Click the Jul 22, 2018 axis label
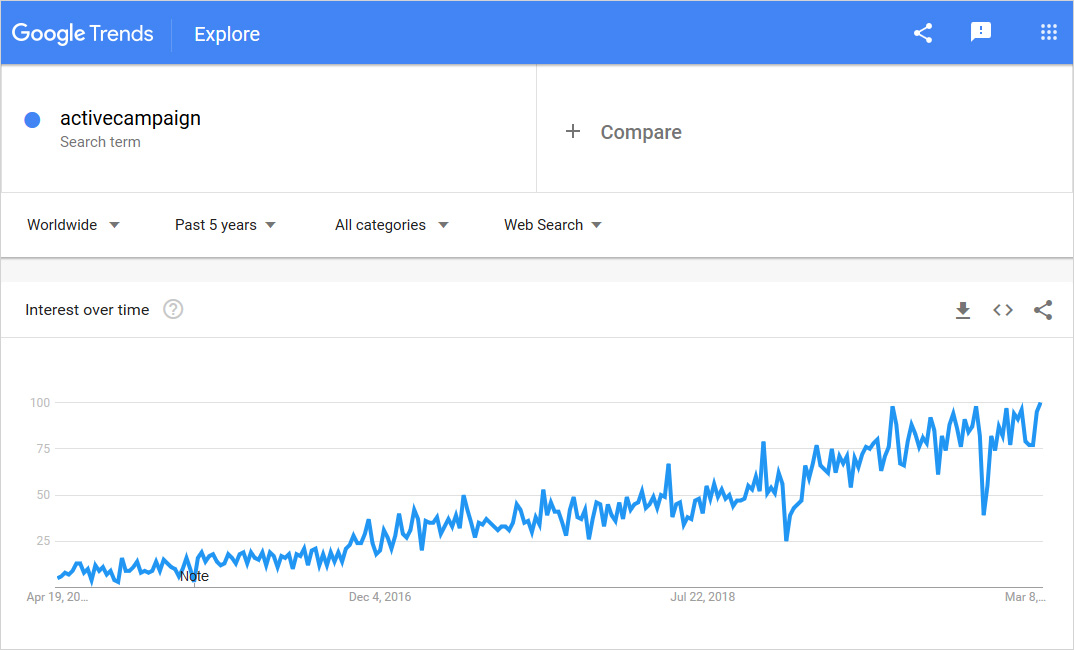This screenshot has height=650, width=1074. (x=702, y=597)
